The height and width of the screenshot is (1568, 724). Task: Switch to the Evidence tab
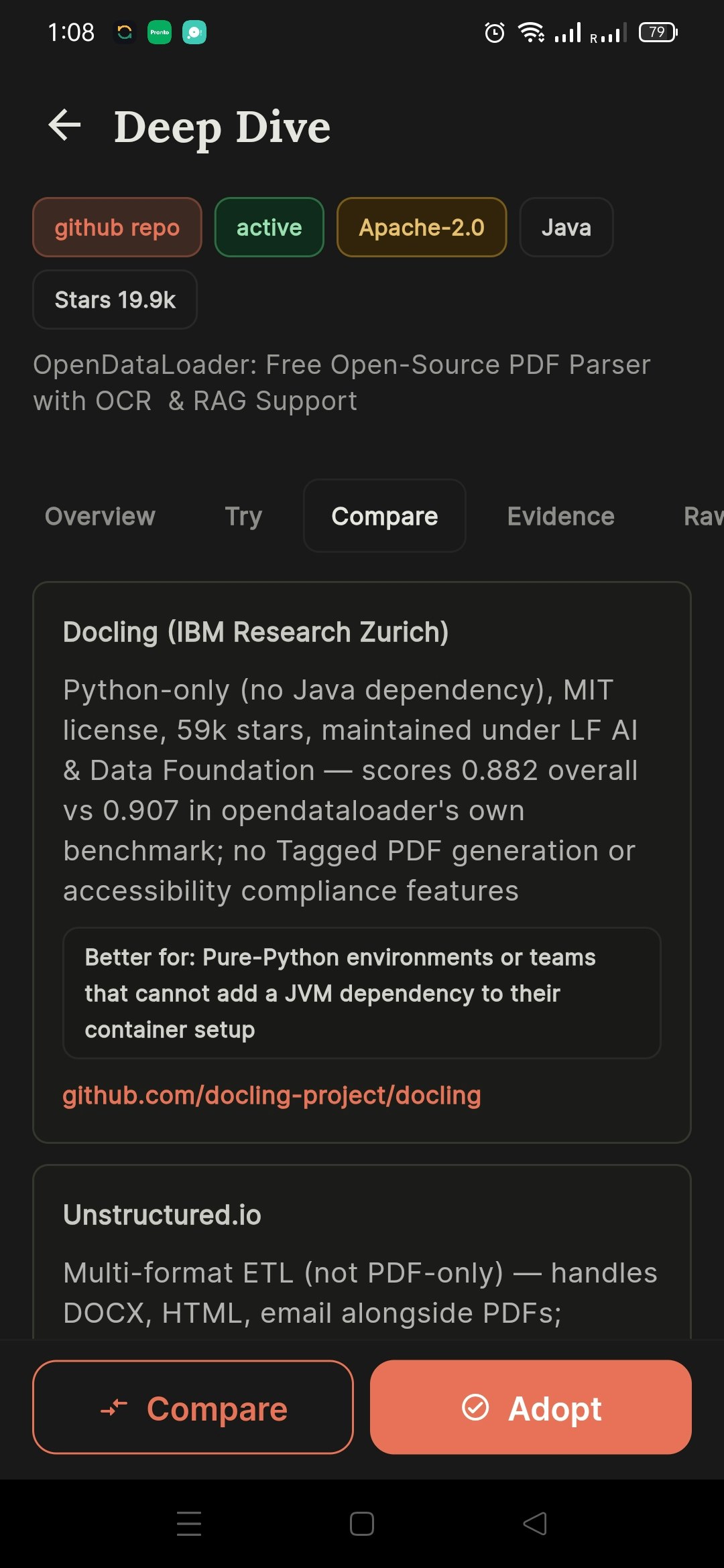tap(561, 516)
